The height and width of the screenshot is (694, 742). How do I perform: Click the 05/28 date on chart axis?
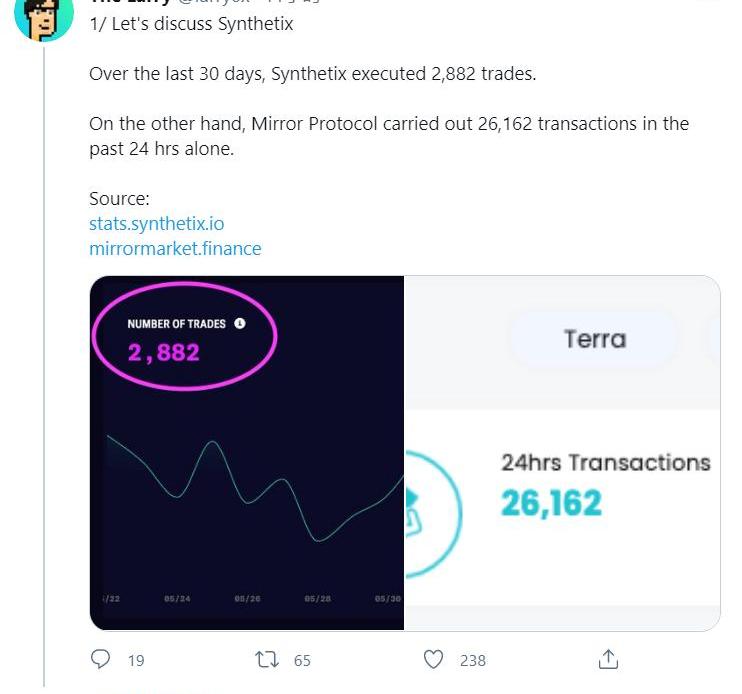[x=317, y=599]
